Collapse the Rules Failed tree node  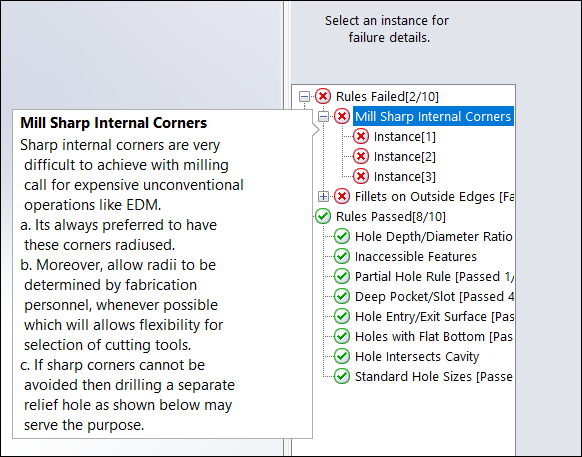pos(304,97)
